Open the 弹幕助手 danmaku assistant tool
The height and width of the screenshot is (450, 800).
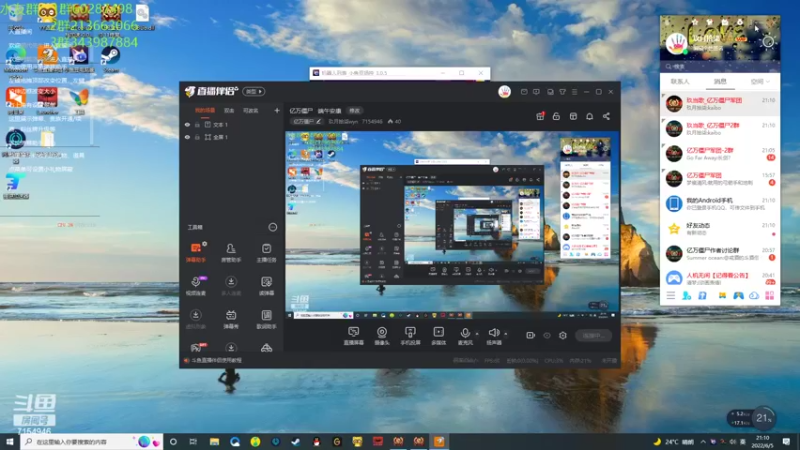[x=195, y=252]
